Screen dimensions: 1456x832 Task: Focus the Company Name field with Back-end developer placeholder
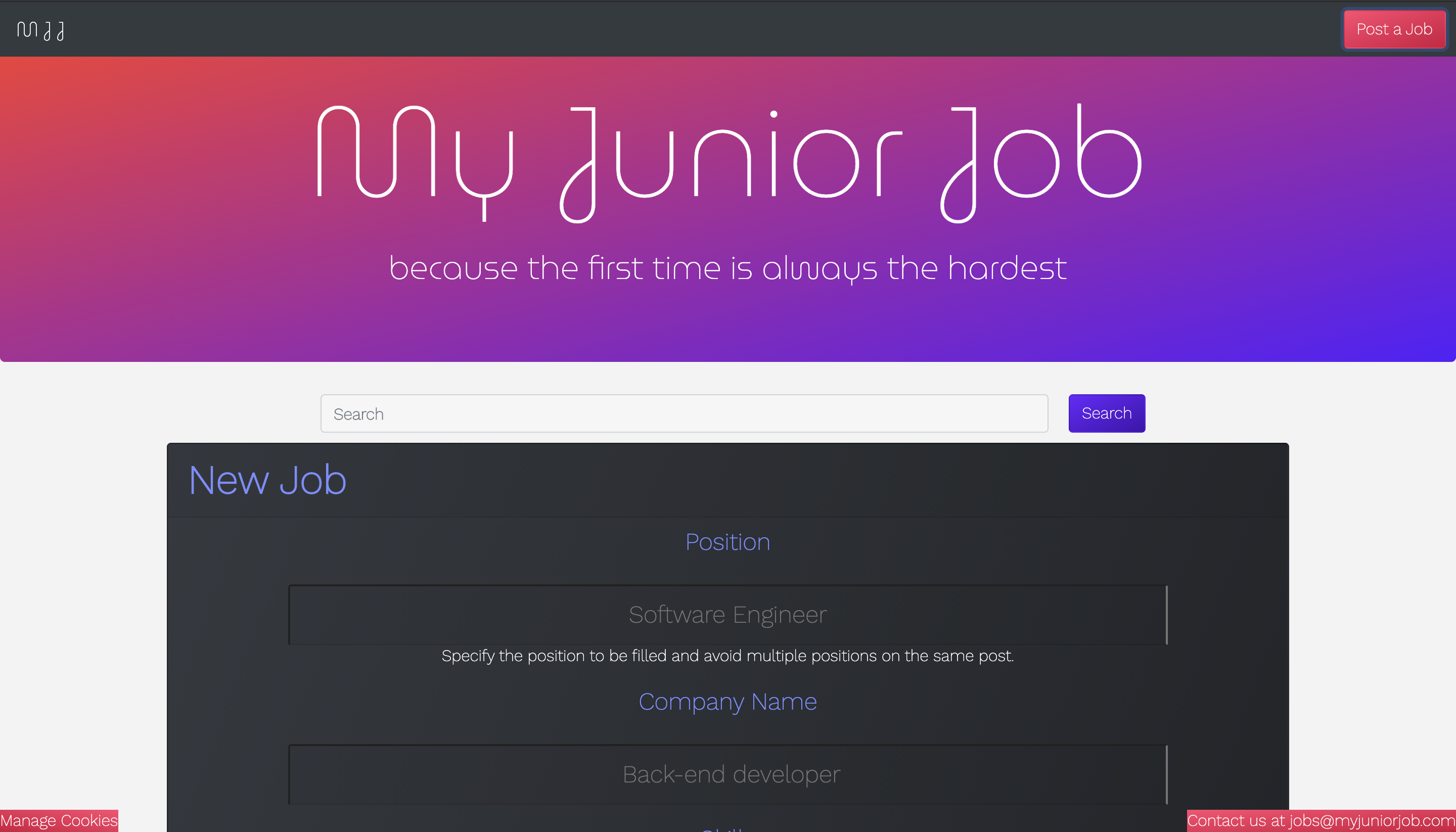[727, 774]
